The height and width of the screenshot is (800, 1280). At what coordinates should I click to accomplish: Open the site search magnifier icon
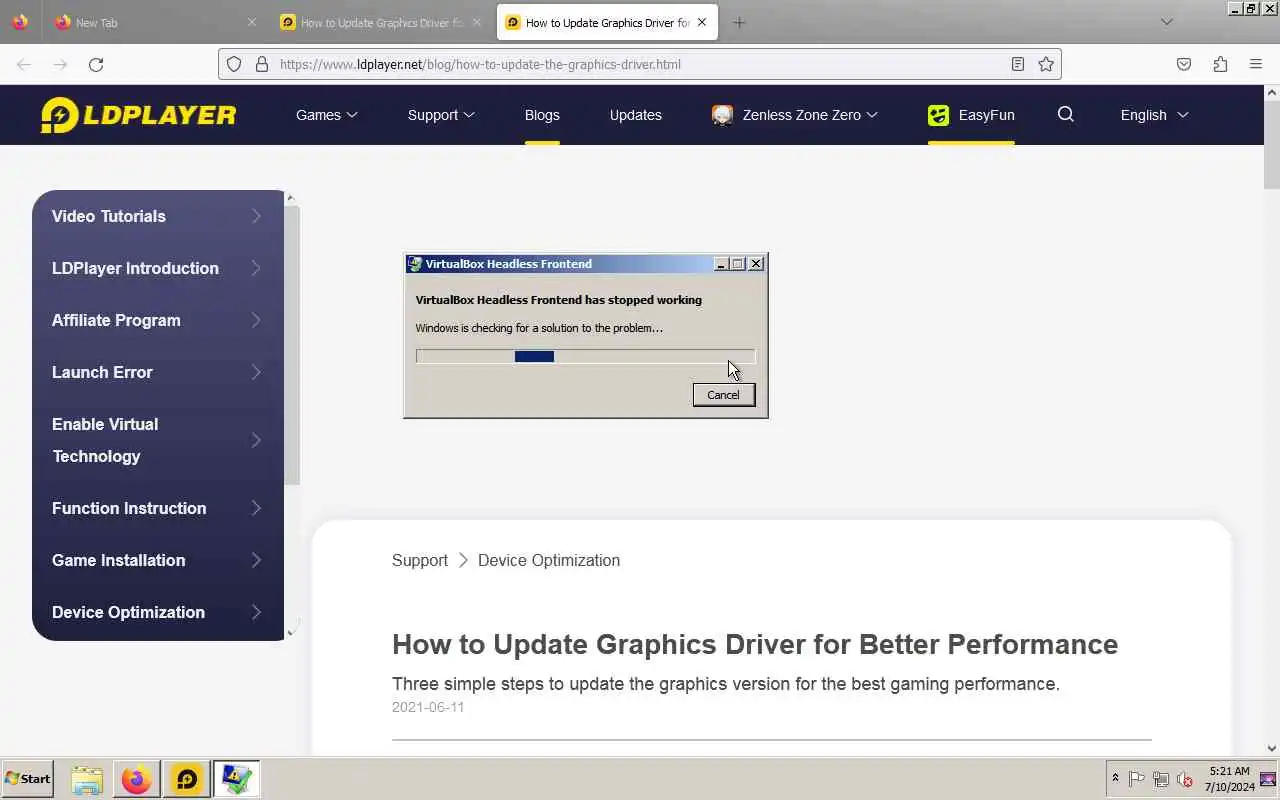(1066, 115)
